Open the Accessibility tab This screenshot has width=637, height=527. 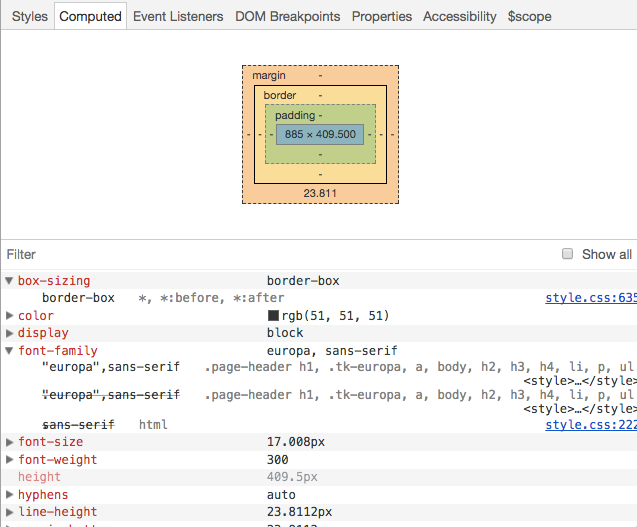[x=459, y=16]
